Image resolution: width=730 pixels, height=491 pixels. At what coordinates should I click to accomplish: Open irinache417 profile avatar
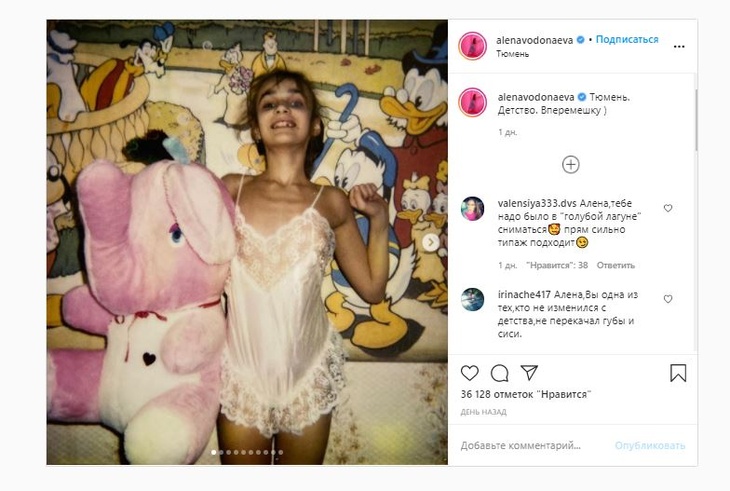[x=472, y=300]
